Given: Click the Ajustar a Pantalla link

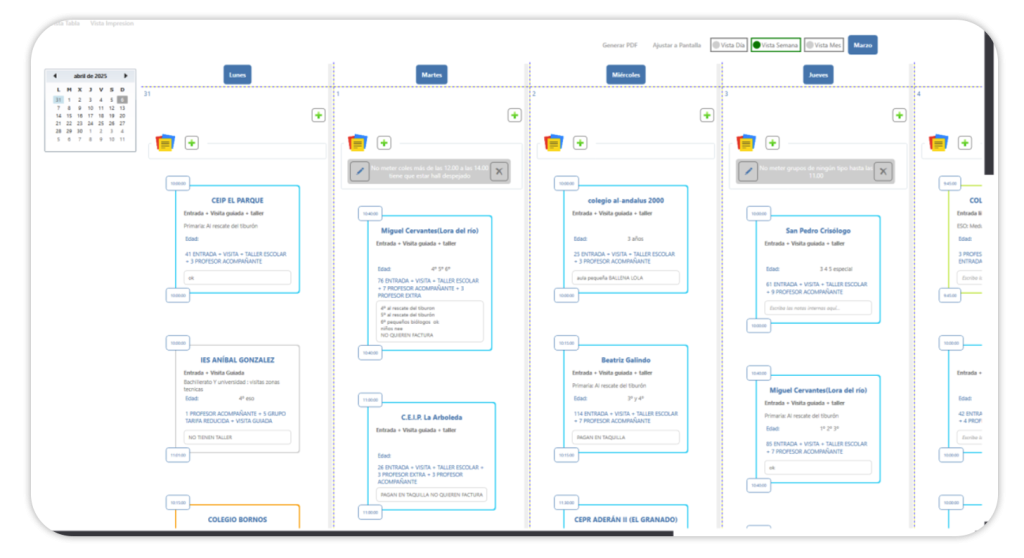Looking at the screenshot, I should tap(675, 45).
